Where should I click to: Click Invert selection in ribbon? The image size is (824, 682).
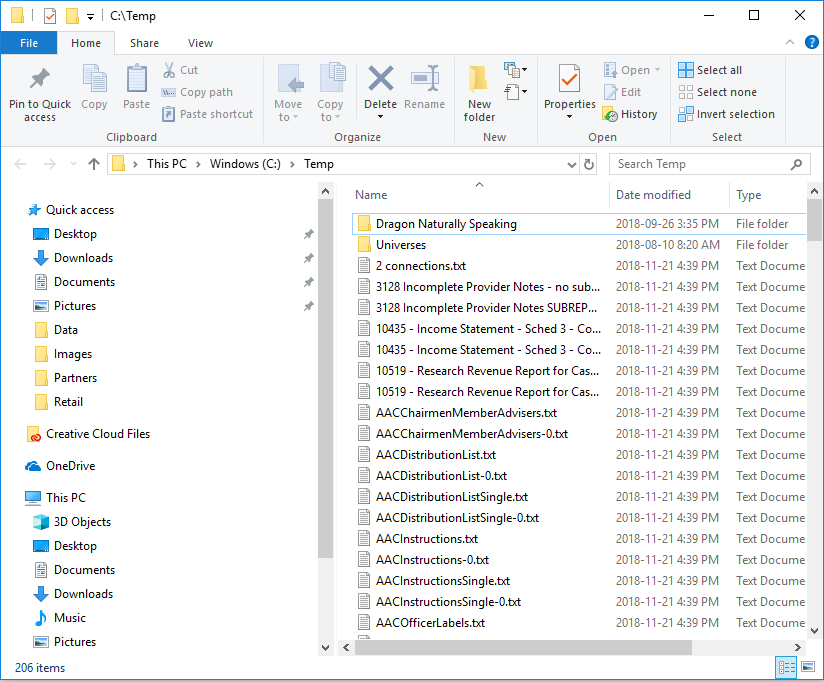point(726,114)
